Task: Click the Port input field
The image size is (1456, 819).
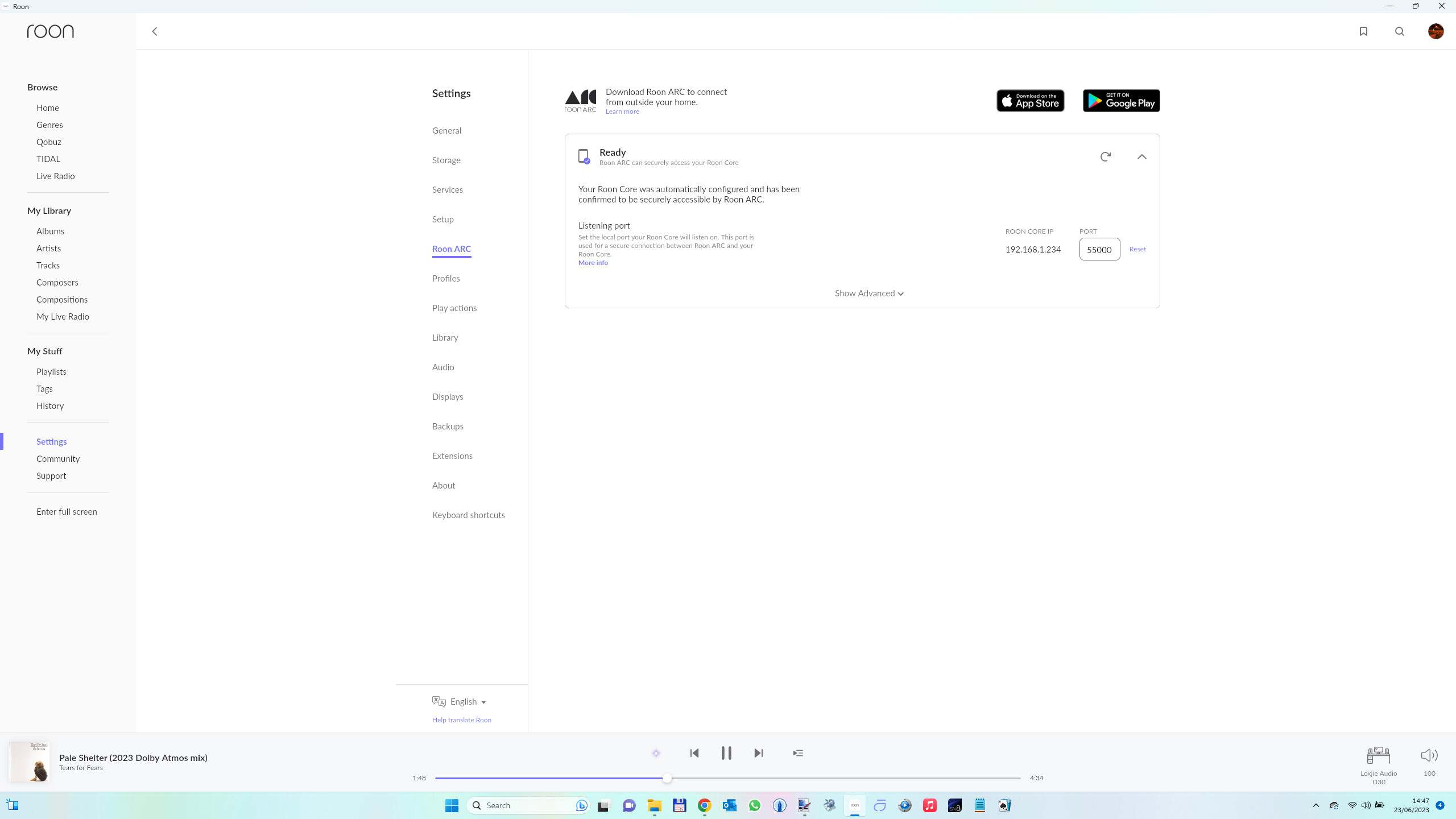Action: tap(1099, 249)
